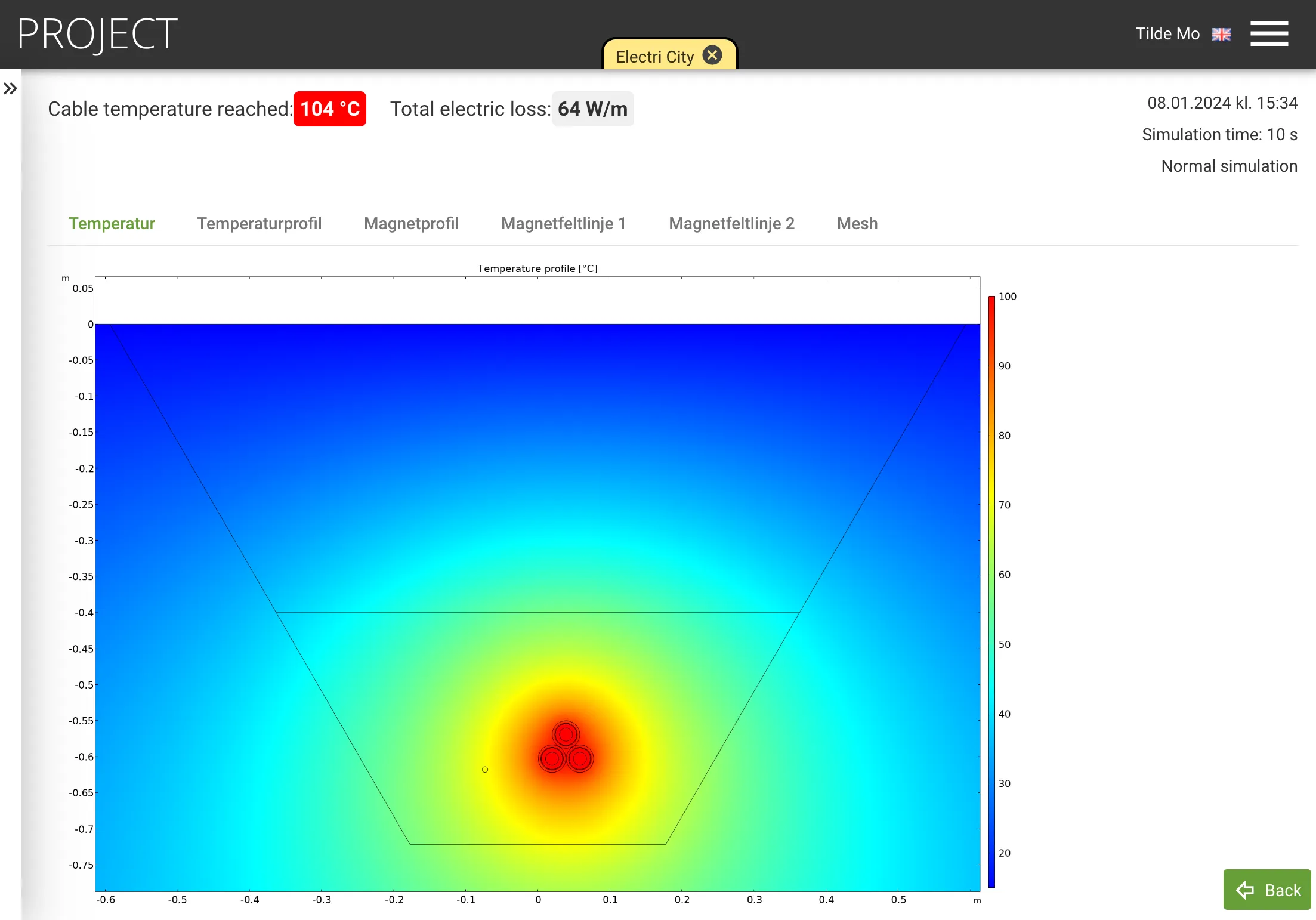
Task: Open the hamburger menu
Action: pyautogui.click(x=1269, y=33)
